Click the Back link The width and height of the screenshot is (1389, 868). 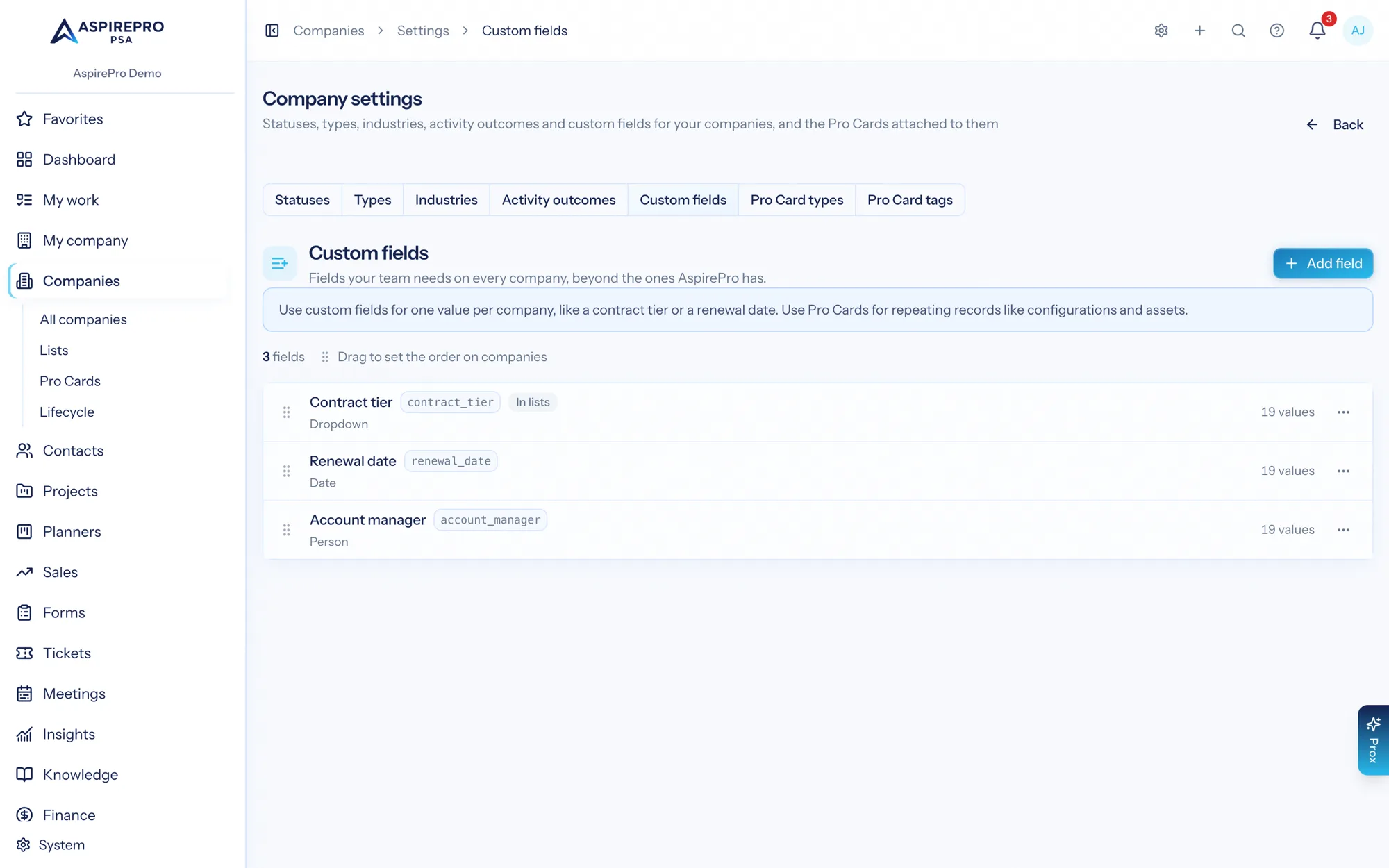[x=1335, y=125]
